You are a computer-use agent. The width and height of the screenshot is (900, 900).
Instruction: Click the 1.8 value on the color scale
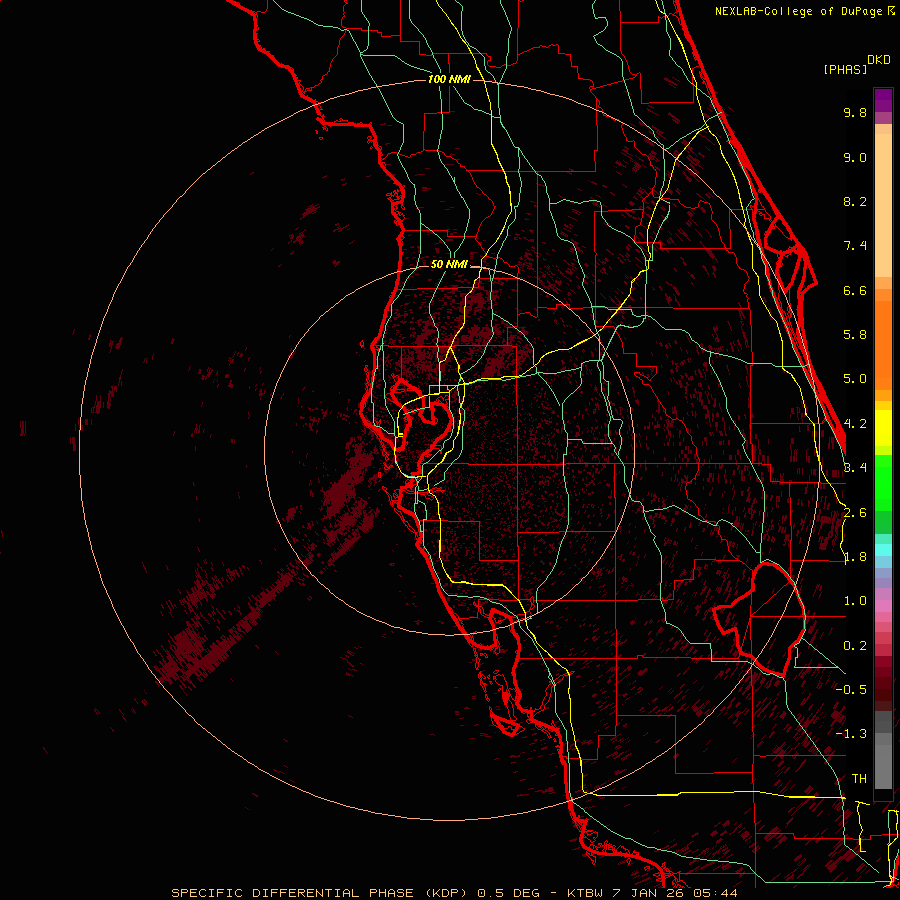click(855, 557)
